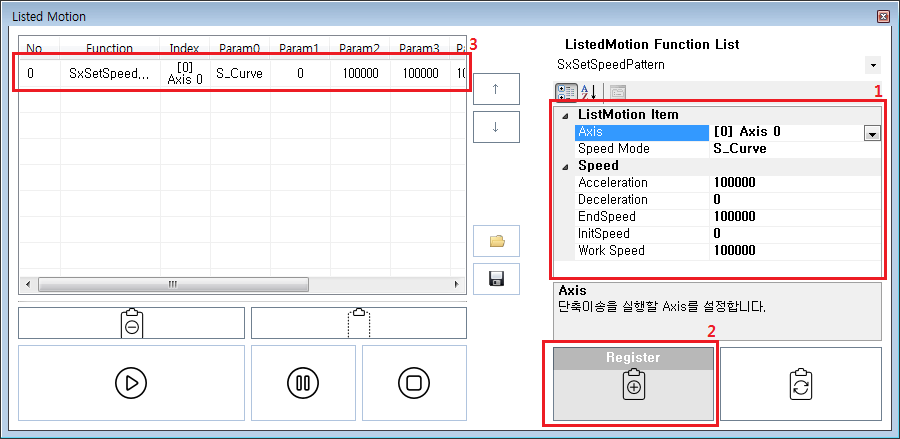
Task: Click the clipboard refresh icon button
Action: (x=800, y=384)
